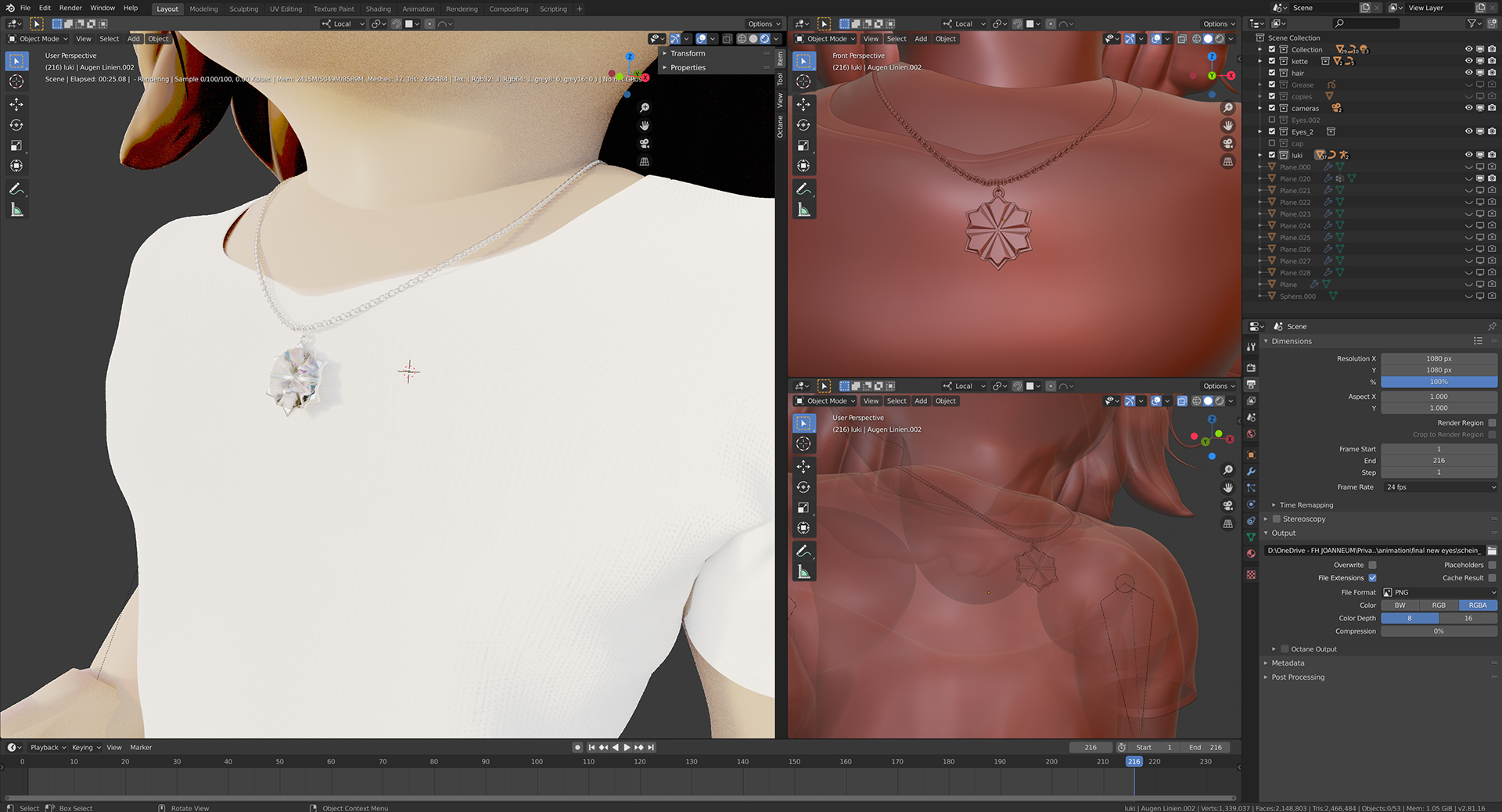
Task: Select the Scale tool in left viewport
Action: [16, 146]
